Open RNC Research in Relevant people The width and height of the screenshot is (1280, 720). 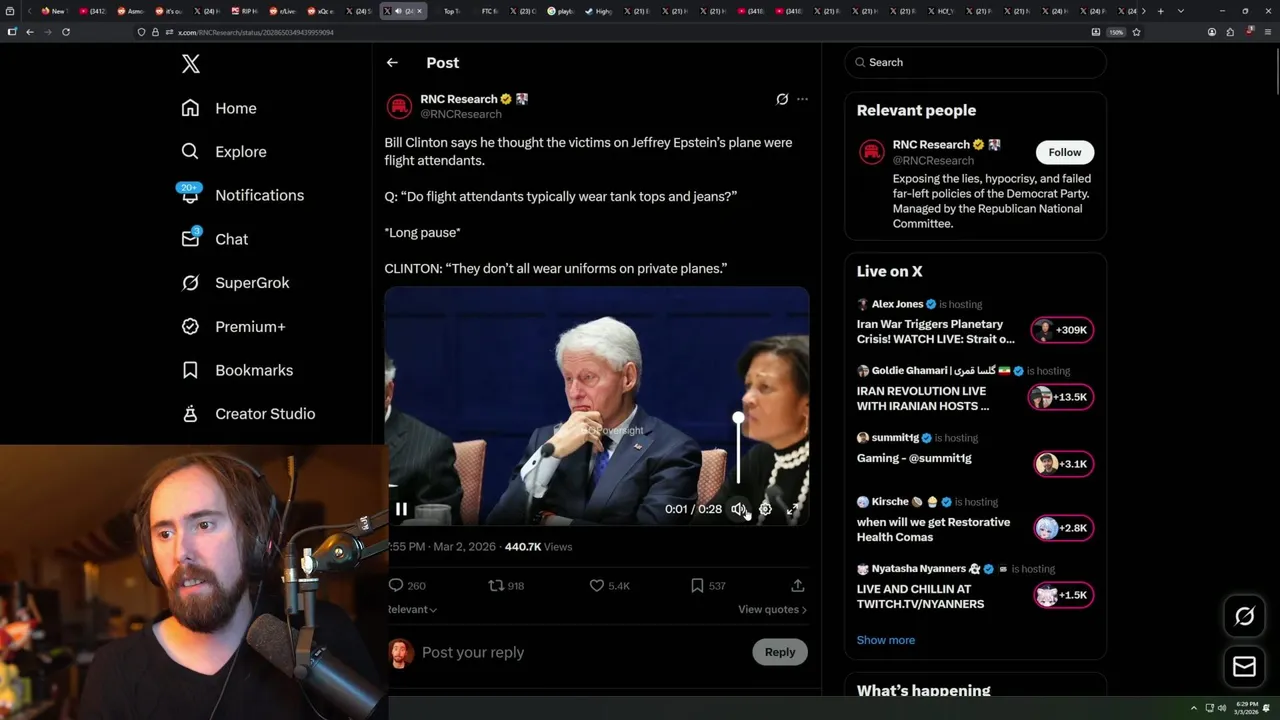click(931, 145)
